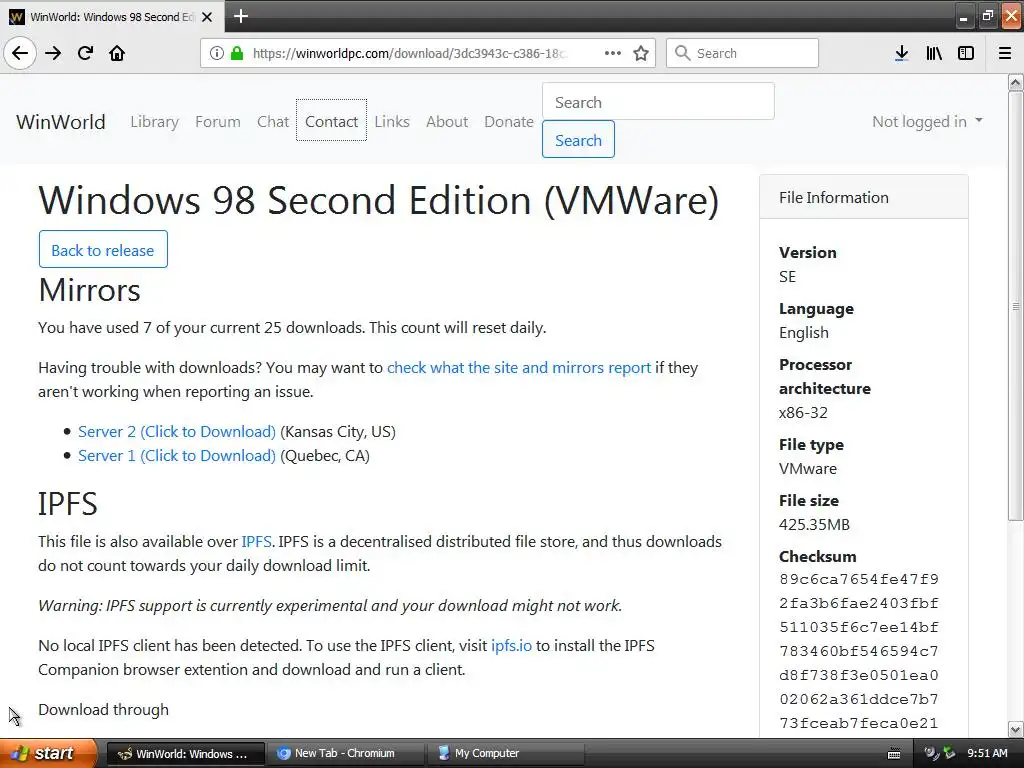Click the keyboard icon in system tray
Viewport: 1024px width, 768px height.
(894, 754)
